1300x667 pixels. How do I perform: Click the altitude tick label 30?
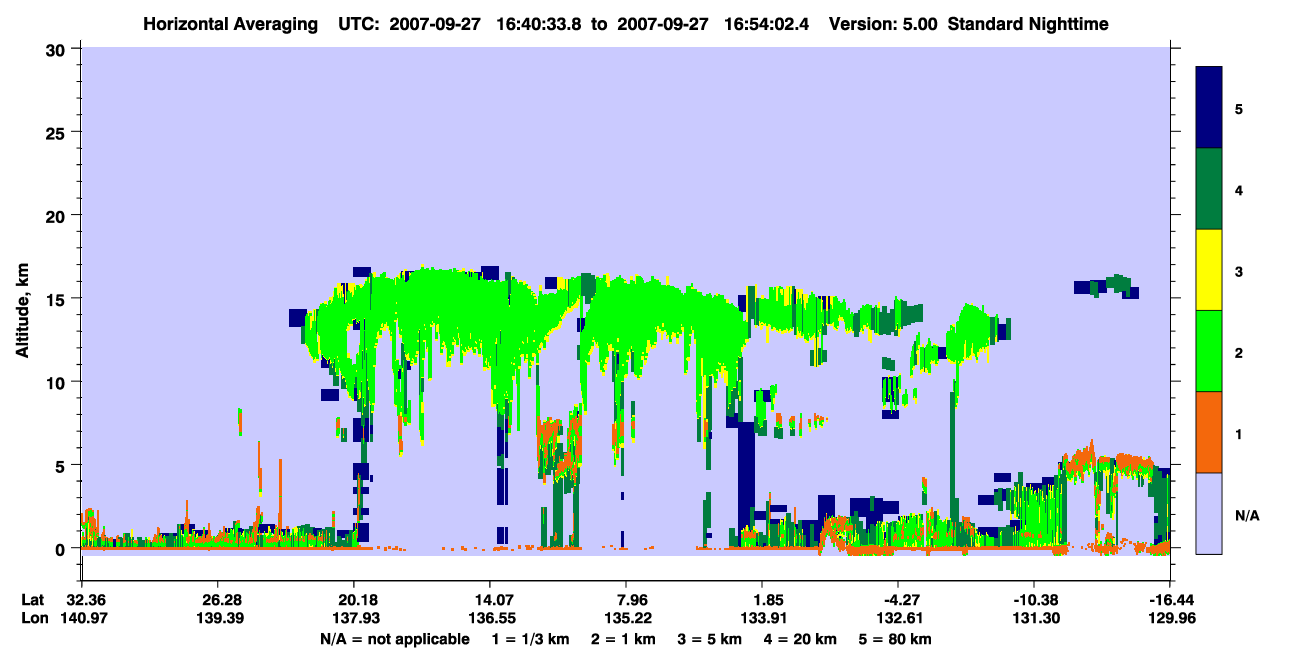(x=58, y=49)
